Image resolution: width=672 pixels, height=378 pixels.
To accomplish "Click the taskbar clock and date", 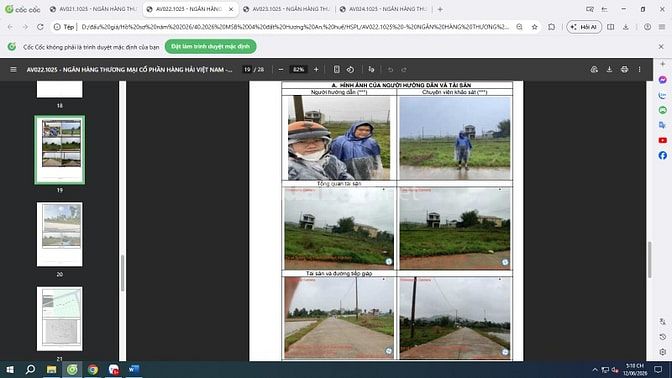I will 635,369.
